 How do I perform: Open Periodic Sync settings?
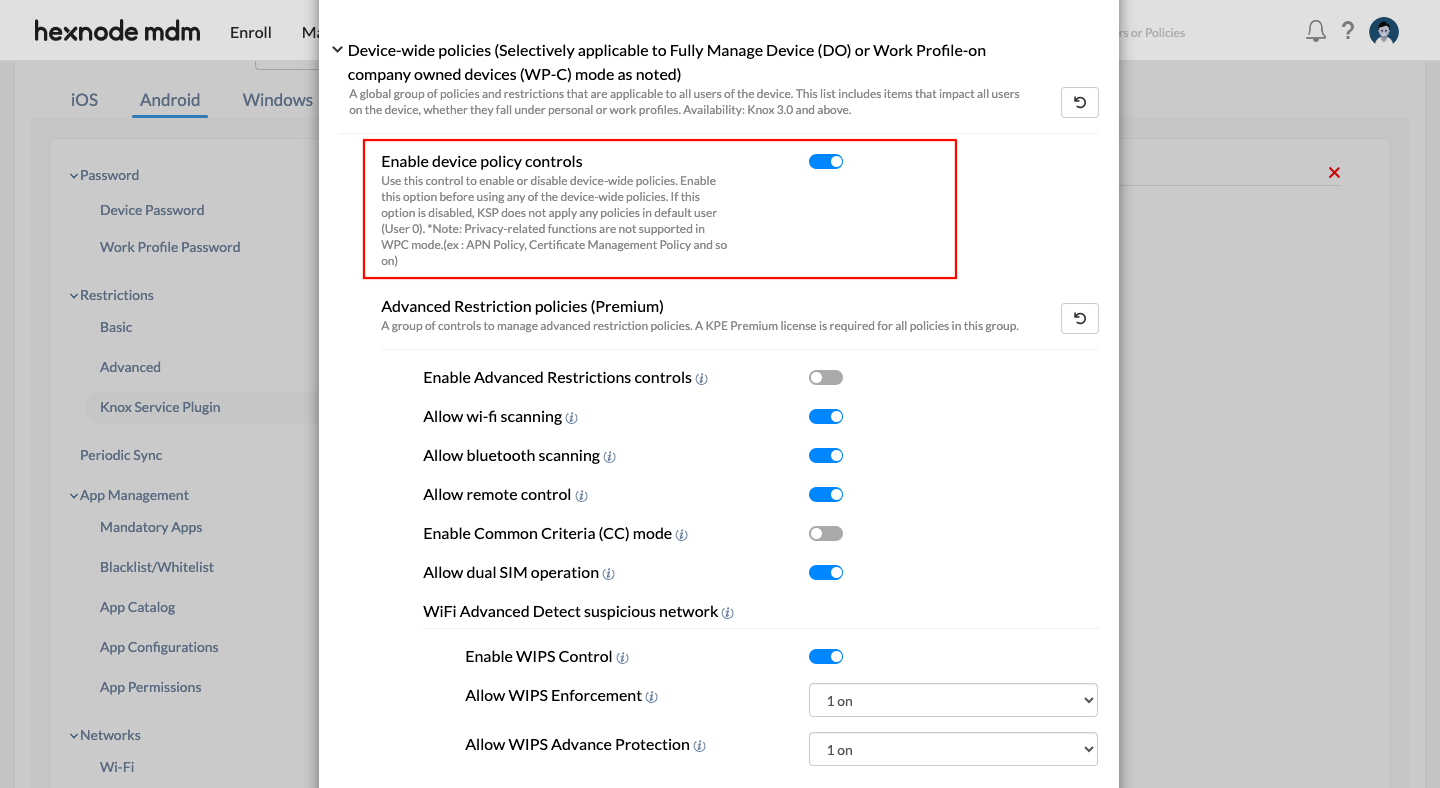coord(121,455)
